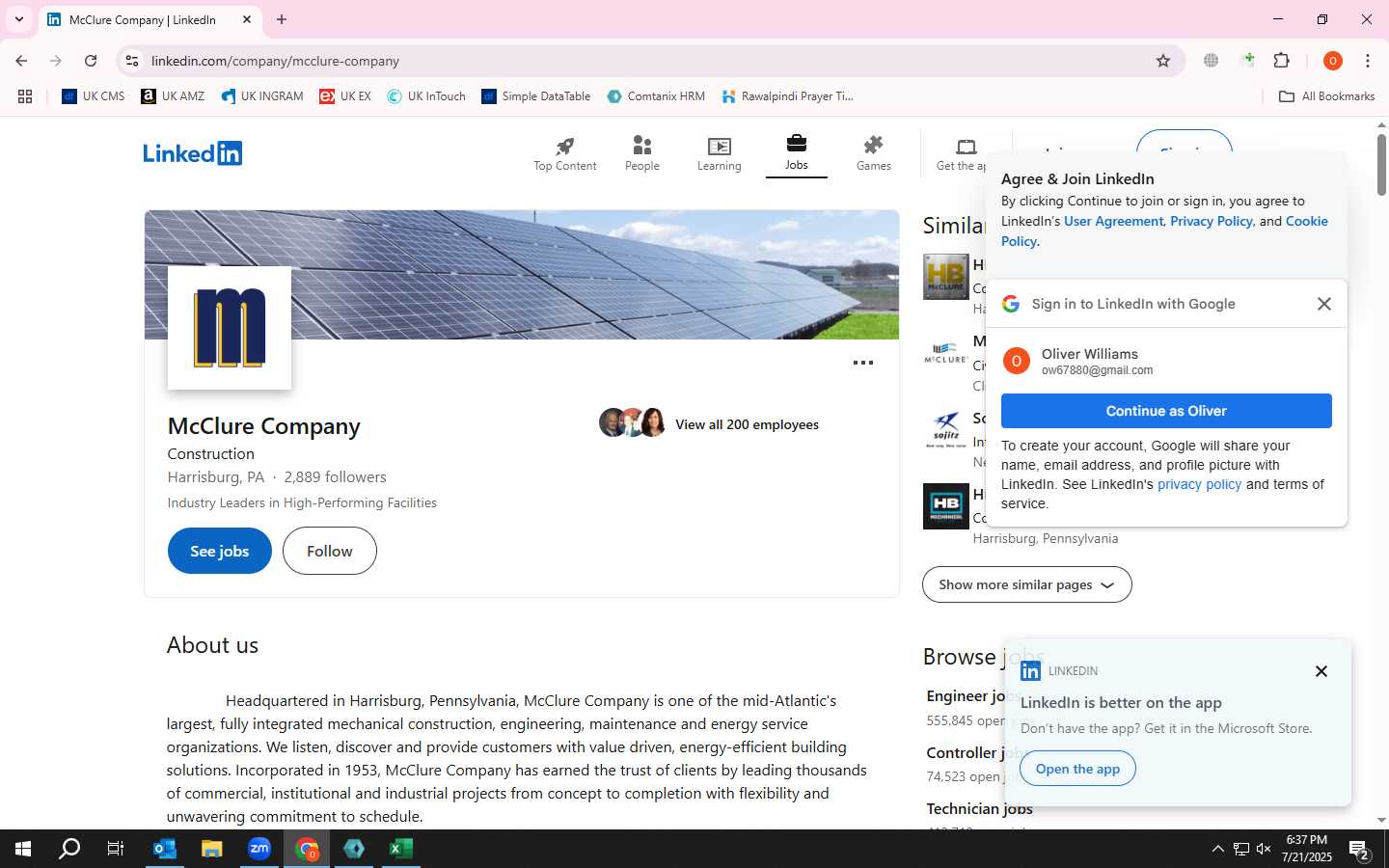Open the People nav item
1389x868 pixels.
[x=642, y=154]
